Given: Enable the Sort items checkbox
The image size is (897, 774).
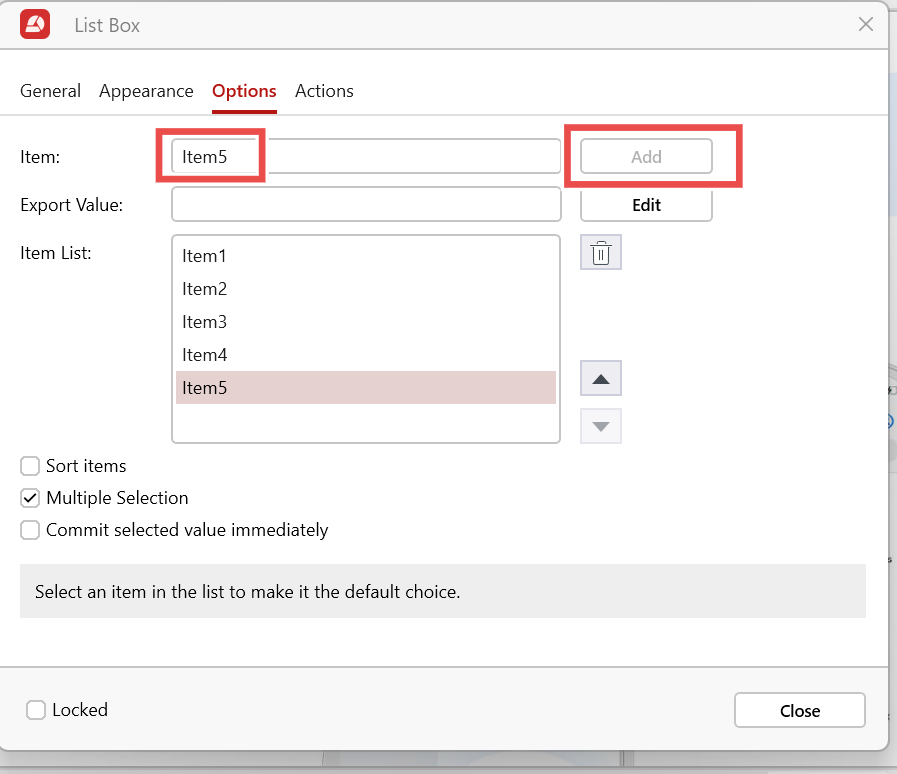Looking at the screenshot, I should [x=31, y=466].
